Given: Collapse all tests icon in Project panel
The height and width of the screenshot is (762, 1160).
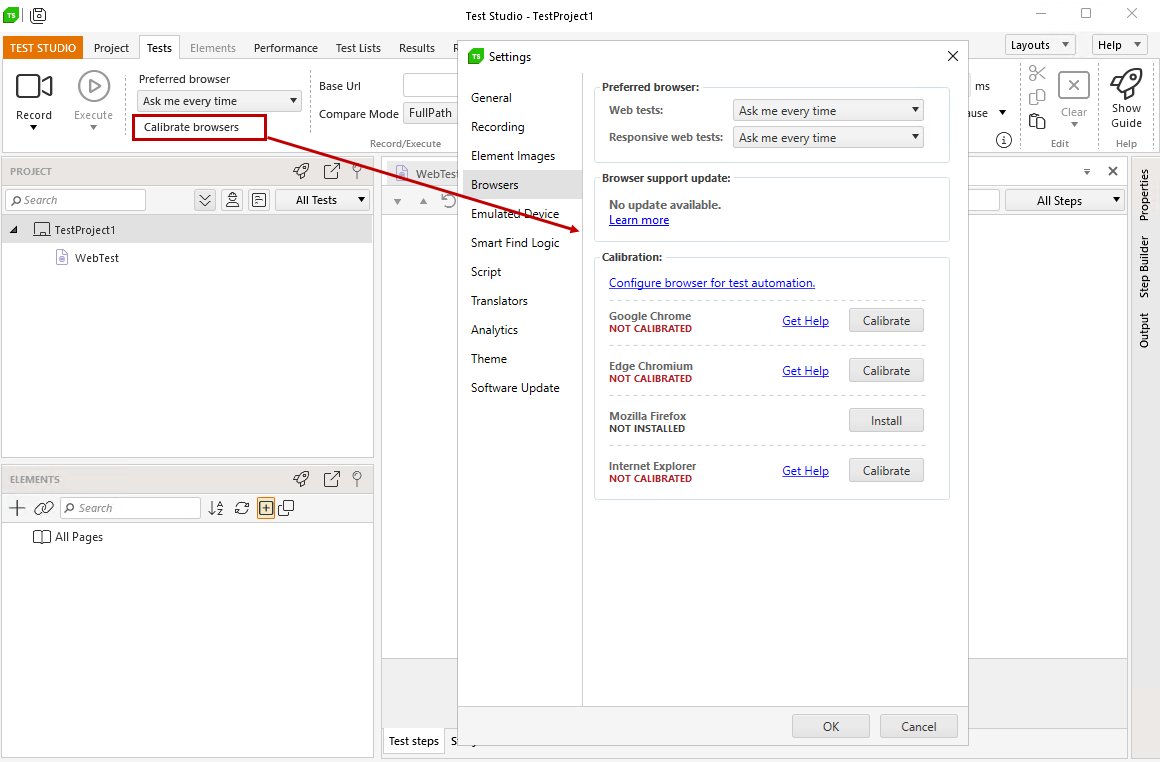Looking at the screenshot, I should pyautogui.click(x=205, y=200).
